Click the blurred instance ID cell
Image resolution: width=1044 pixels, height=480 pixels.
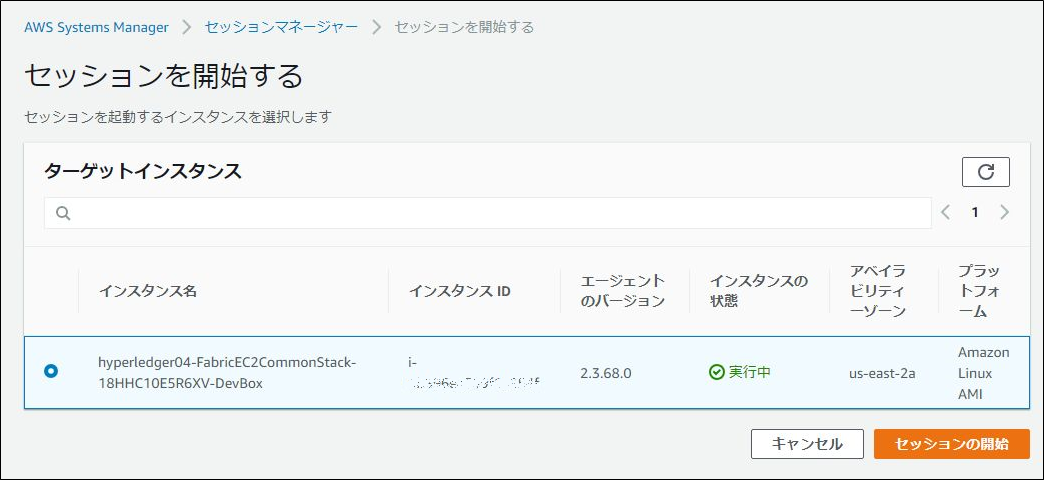[474, 373]
